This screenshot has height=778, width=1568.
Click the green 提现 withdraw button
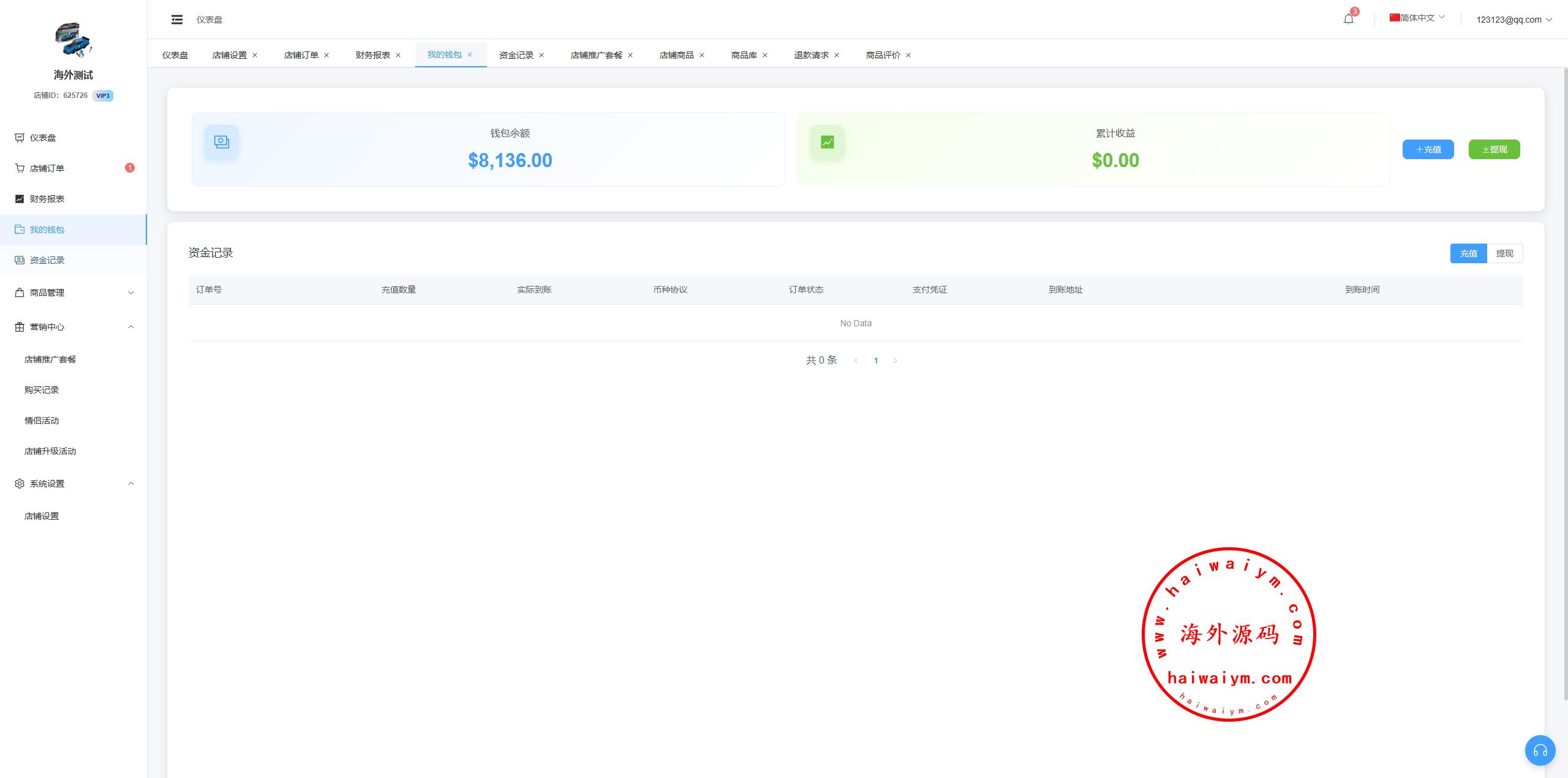pos(1494,149)
